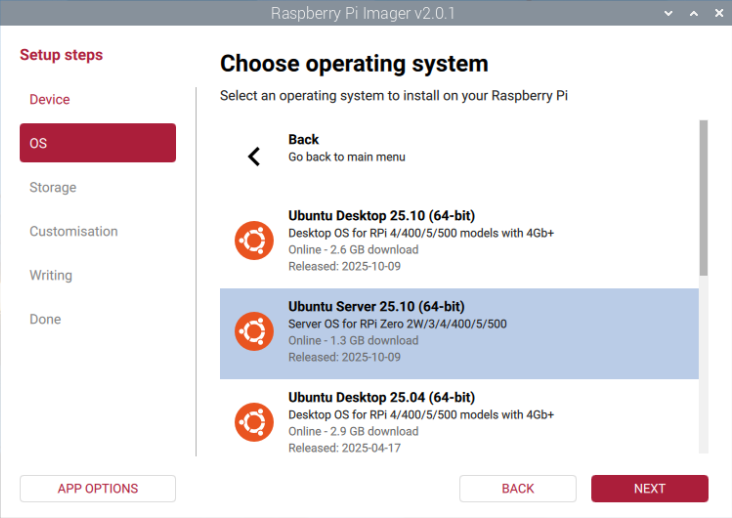Click 'Online - 1.3 GB download' text
Screen dimensions: 732x518
coord(353,341)
